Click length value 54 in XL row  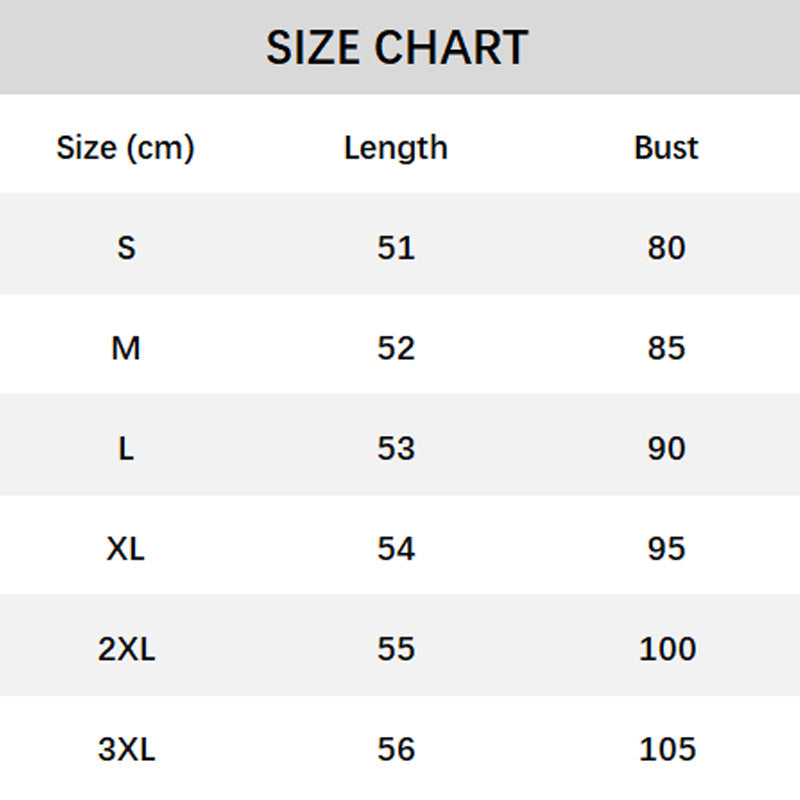pyautogui.click(x=396, y=548)
